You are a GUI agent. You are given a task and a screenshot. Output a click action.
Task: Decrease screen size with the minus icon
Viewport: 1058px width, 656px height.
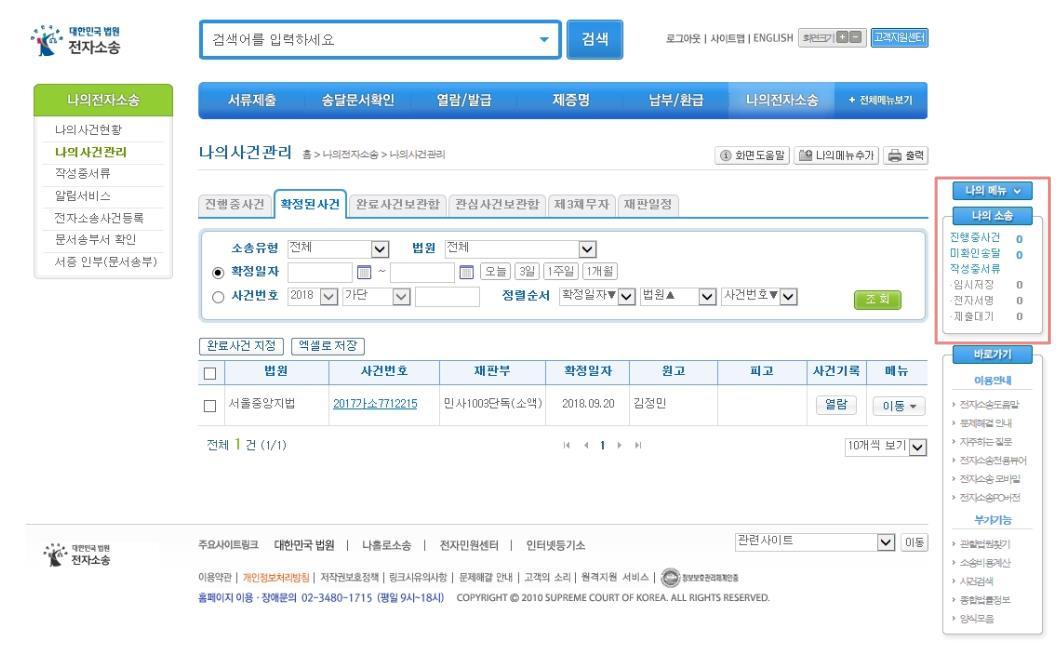(856, 37)
